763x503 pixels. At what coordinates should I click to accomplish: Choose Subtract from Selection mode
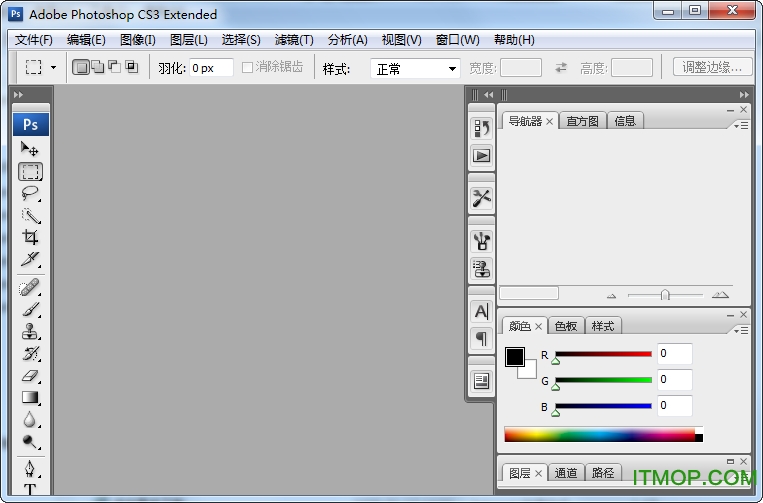coord(114,67)
